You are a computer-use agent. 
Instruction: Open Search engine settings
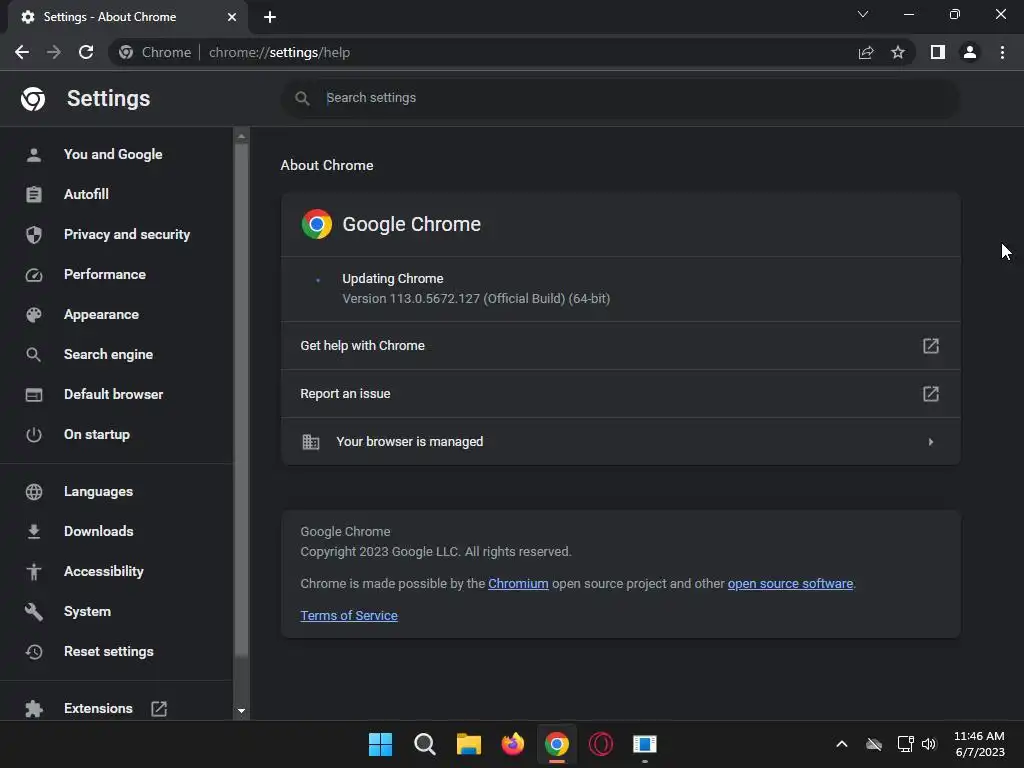[108, 354]
